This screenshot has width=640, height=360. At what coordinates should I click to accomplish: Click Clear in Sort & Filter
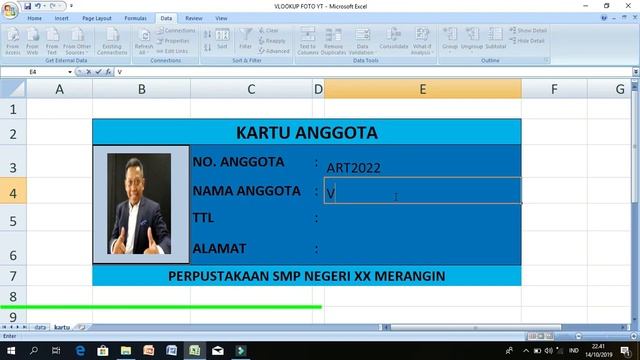pos(268,31)
